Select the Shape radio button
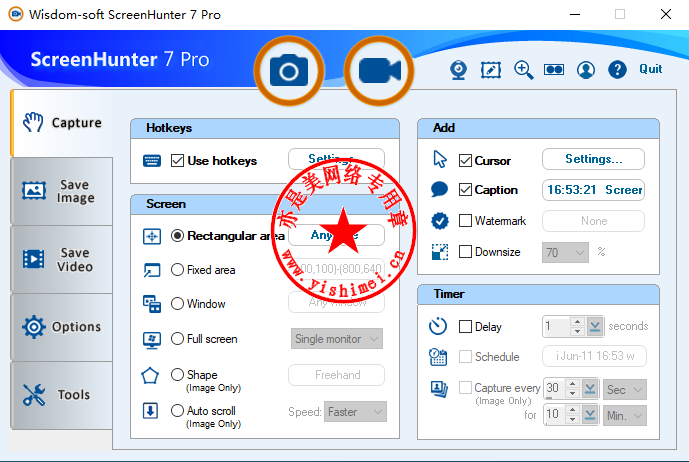 (178, 375)
